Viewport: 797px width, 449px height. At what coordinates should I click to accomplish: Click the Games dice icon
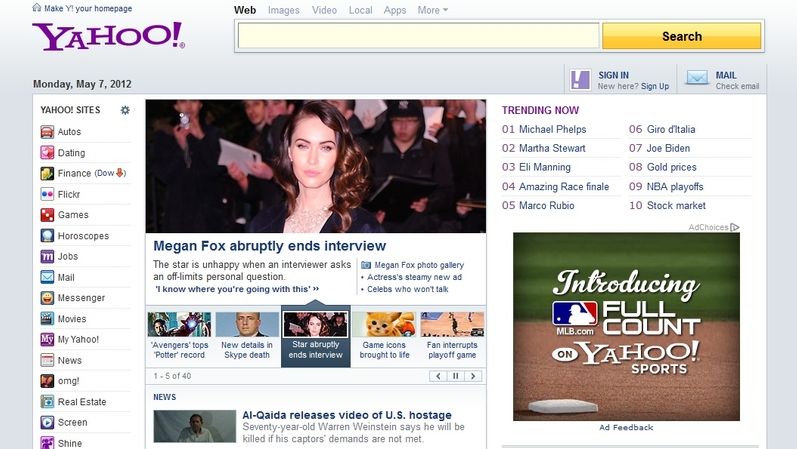pos(47,215)
